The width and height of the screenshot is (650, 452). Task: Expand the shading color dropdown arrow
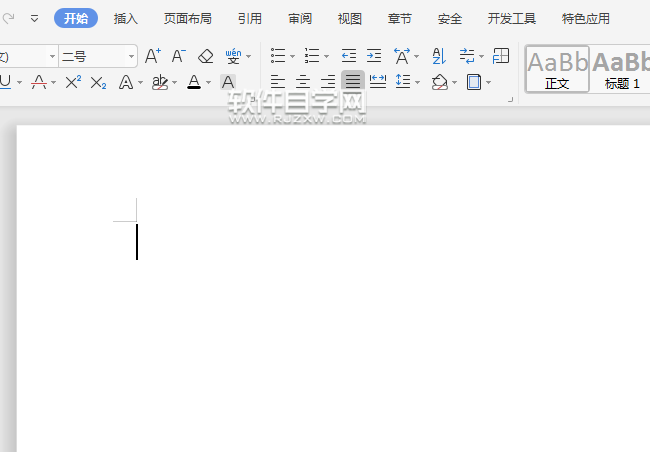454,83
